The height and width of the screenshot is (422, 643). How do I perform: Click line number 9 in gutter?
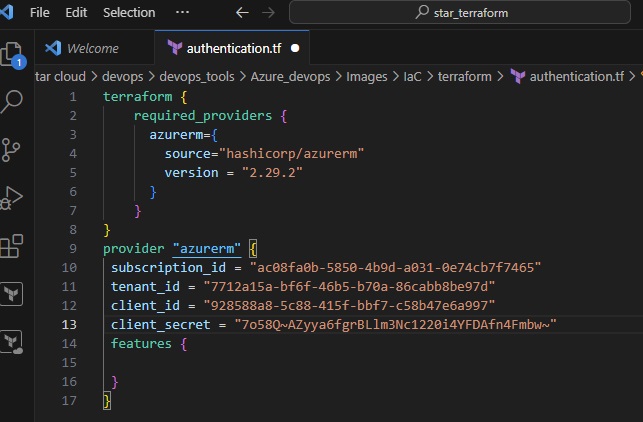[73, 249]
